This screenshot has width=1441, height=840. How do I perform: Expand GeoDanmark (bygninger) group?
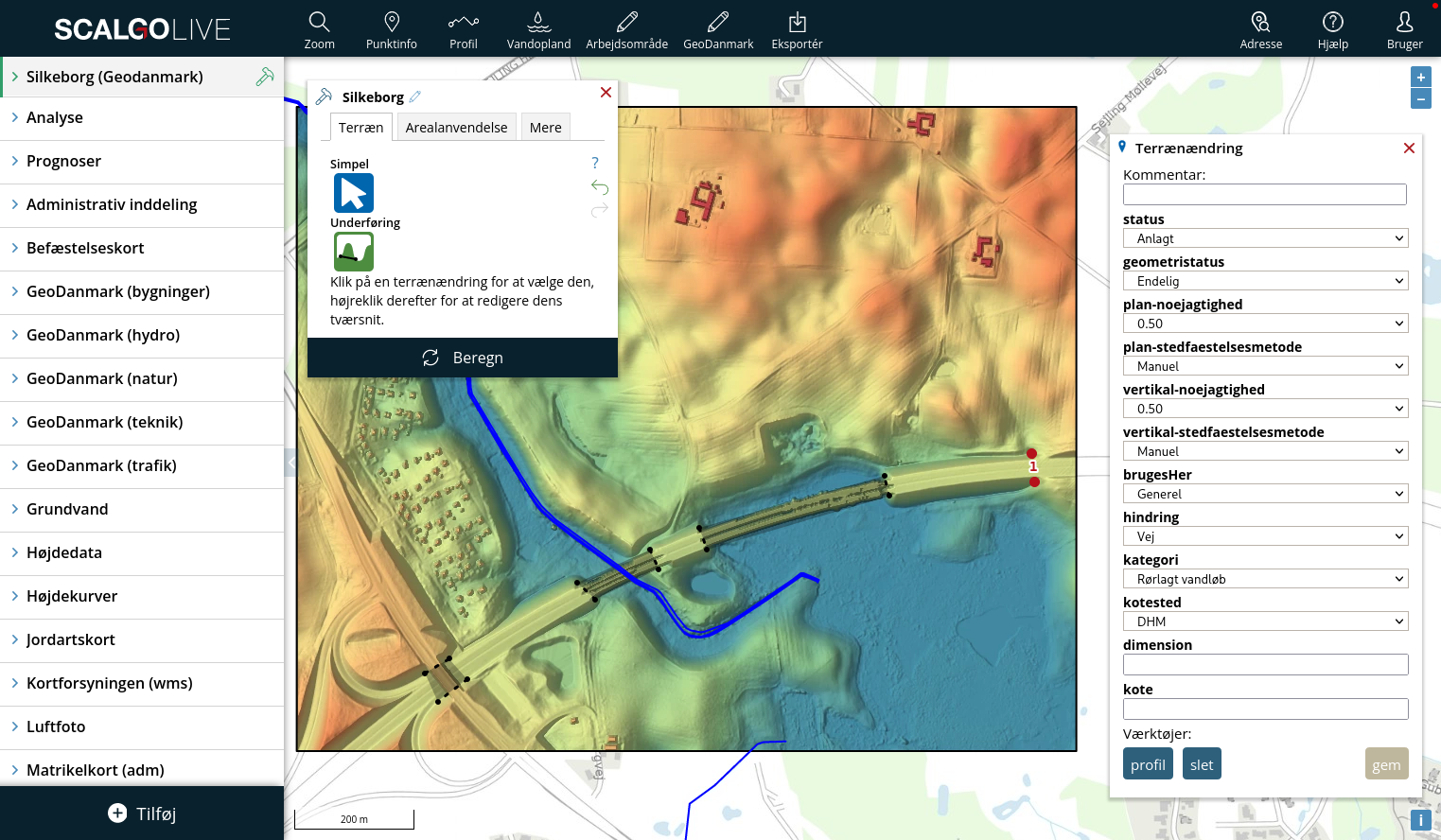pyautogui.click(x=142, y=292)
